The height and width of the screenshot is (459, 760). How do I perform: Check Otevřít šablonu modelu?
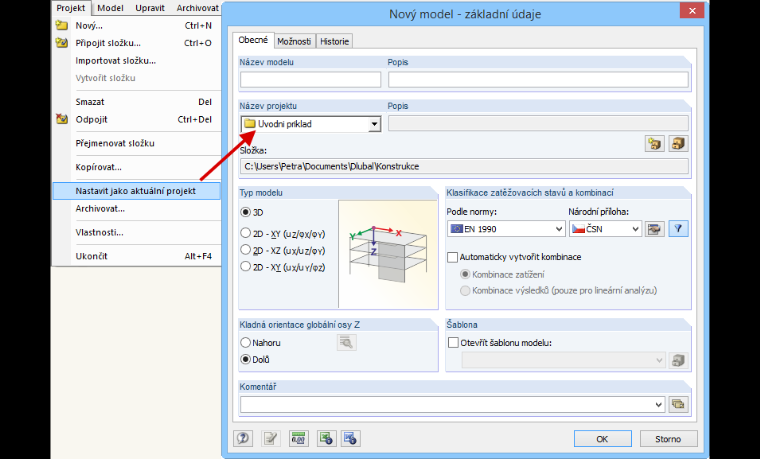(453, 343)
